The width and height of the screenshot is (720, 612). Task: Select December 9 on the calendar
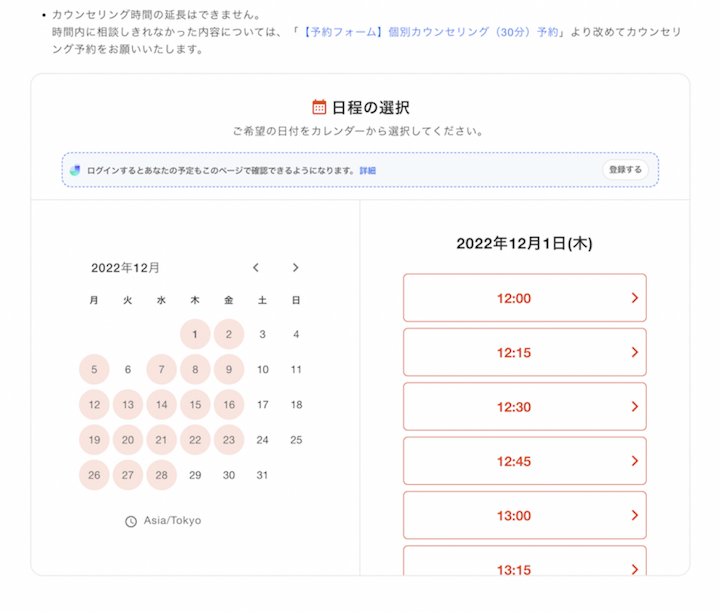pos(229,369)
